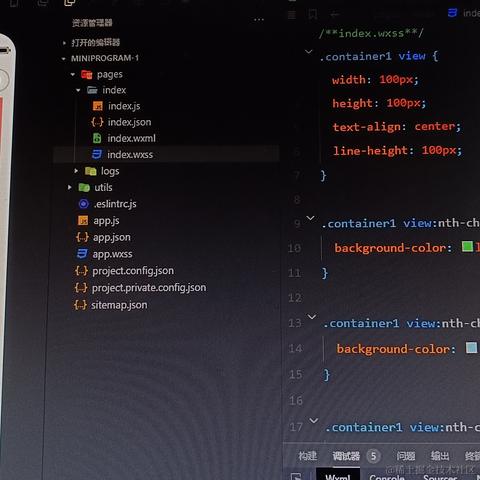The image size is (480, 480).
Task: Click the 'text-align: center;' code line
Action: click(x=397, y=127)
